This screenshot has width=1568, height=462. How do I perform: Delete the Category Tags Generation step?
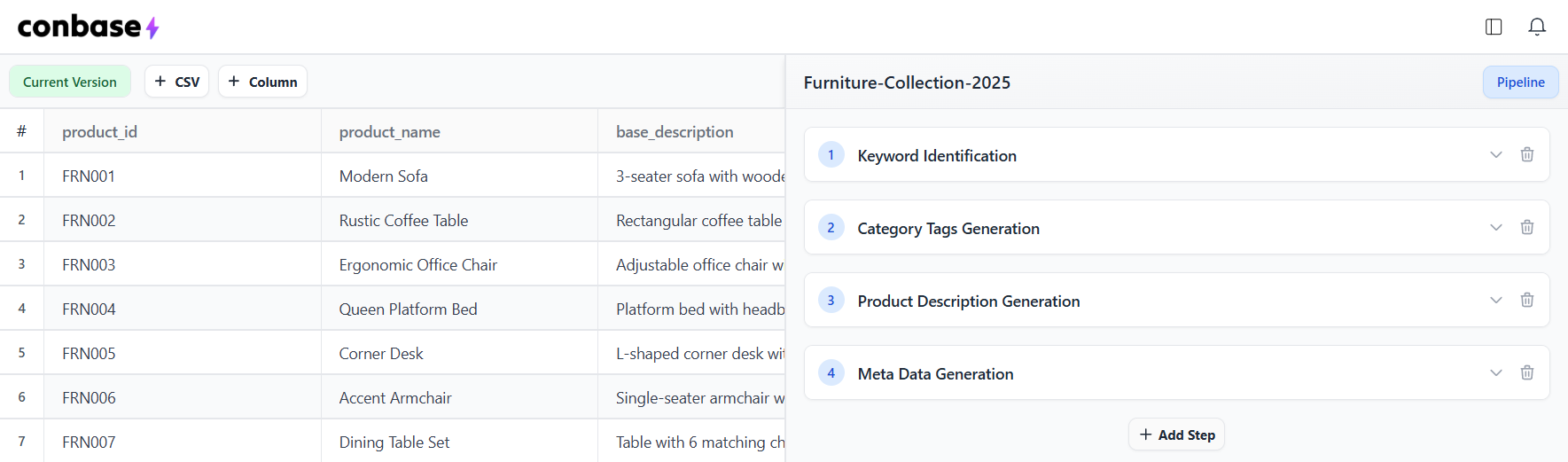pos(1527,227)
